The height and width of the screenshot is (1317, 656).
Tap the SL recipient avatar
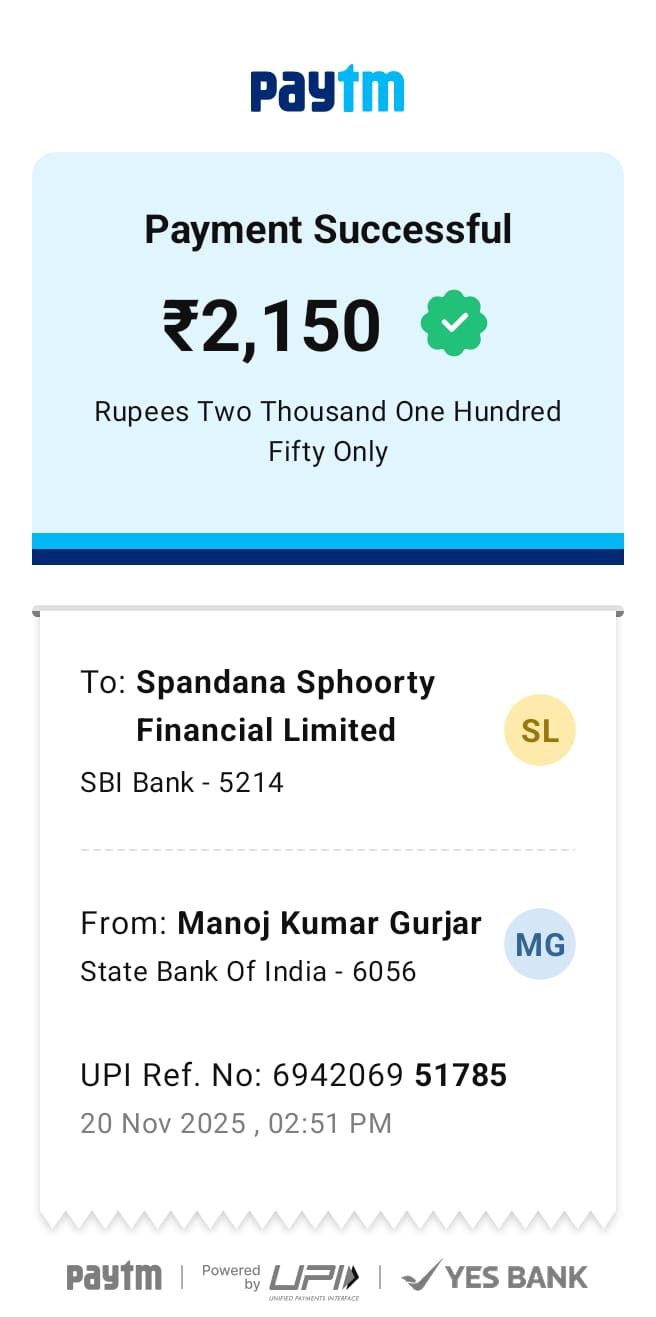point(540,730)
